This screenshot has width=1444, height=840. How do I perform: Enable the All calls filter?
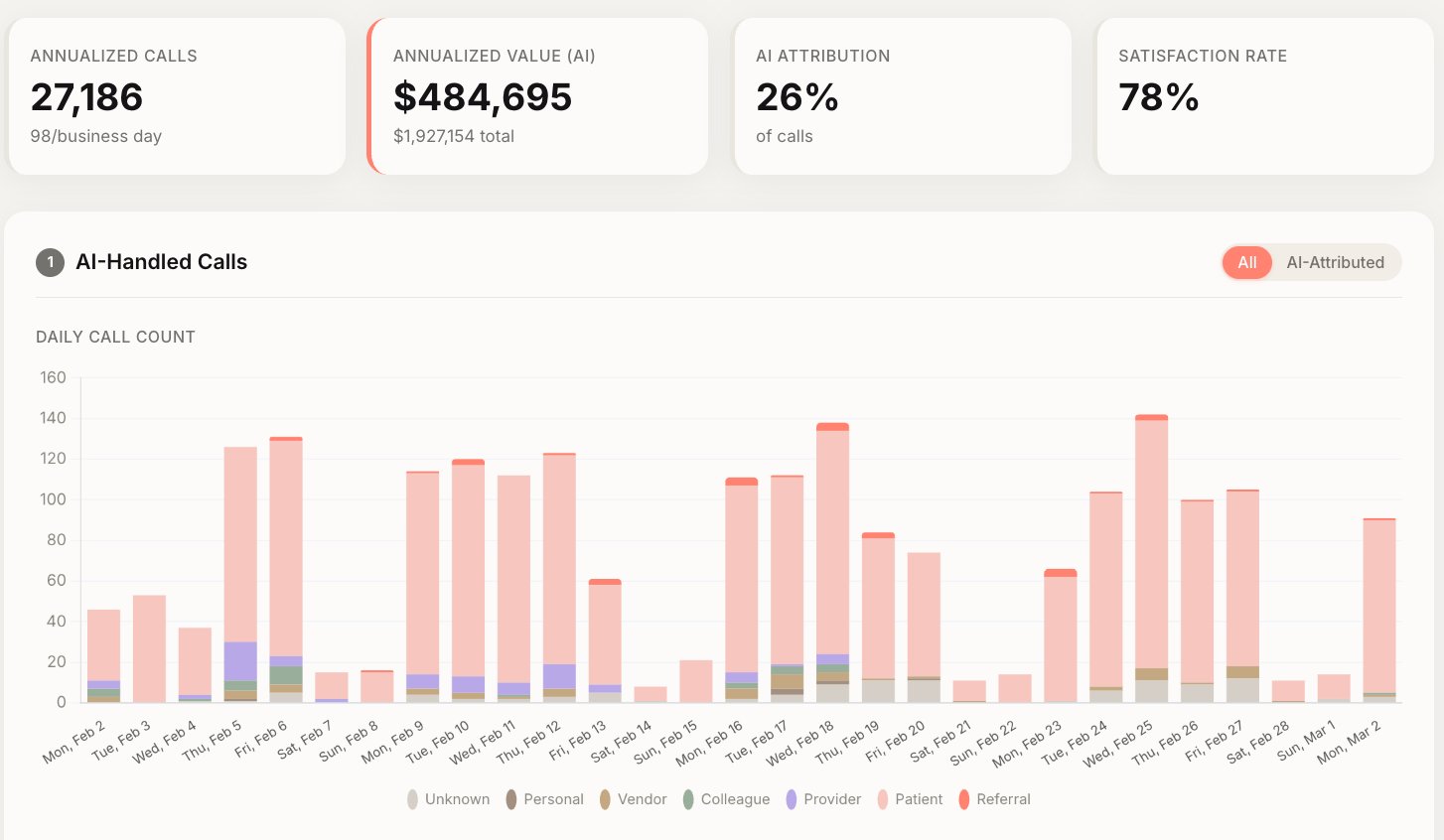(1246, 262)
